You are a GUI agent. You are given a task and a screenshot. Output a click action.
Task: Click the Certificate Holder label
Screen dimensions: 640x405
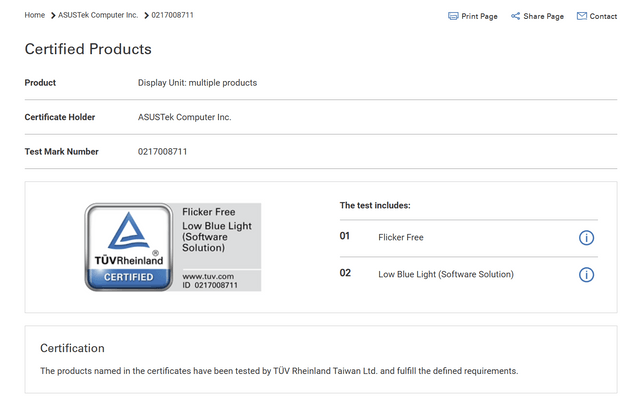[x=60, y=117]
